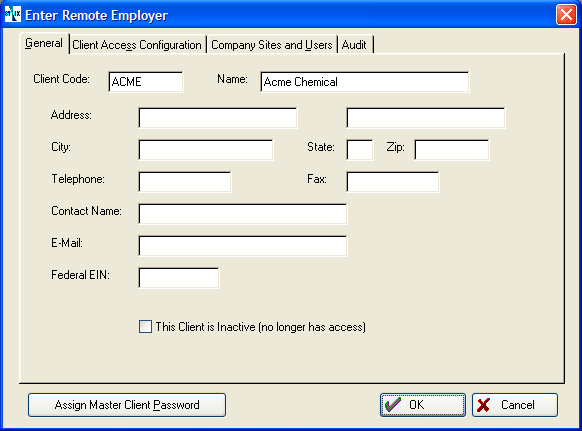Select the City input field

click(x=206, y=150)
